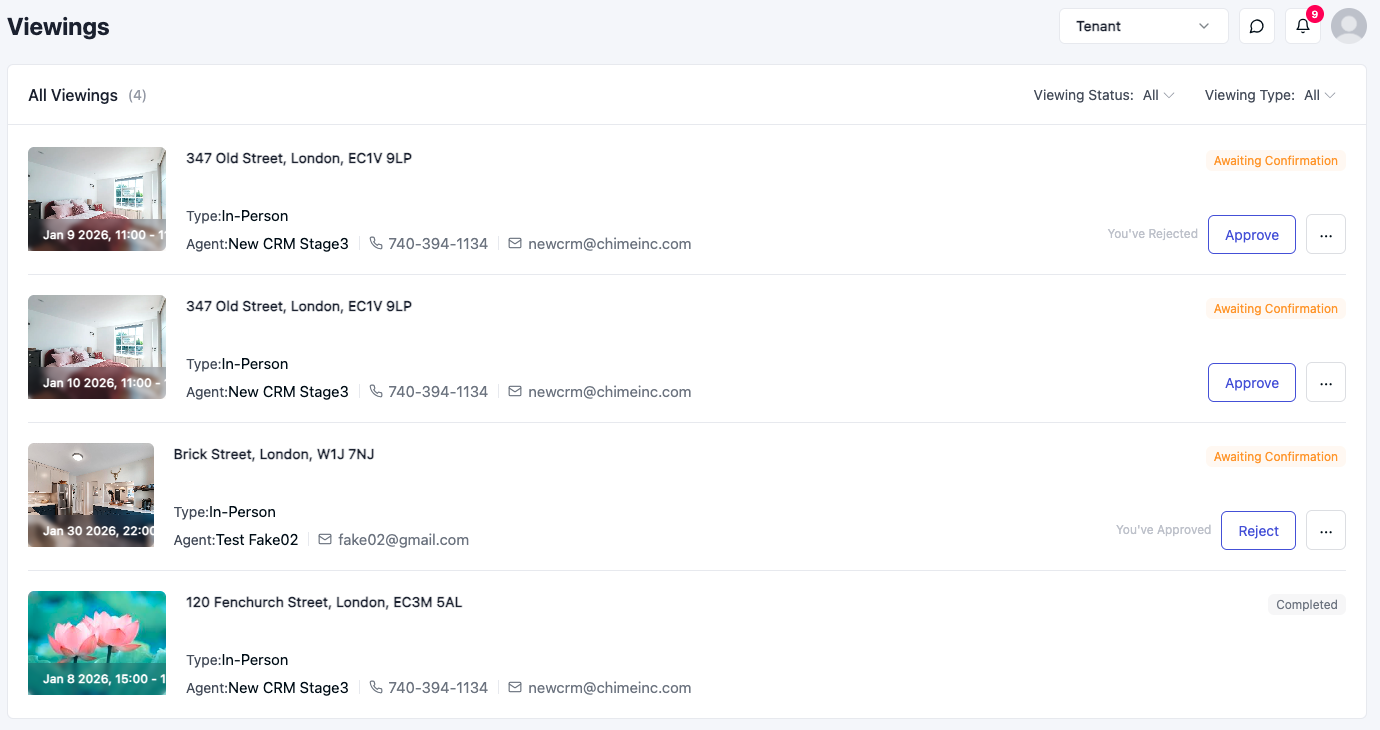Click the 120 Fenchurch Street address title

point(324,602)
